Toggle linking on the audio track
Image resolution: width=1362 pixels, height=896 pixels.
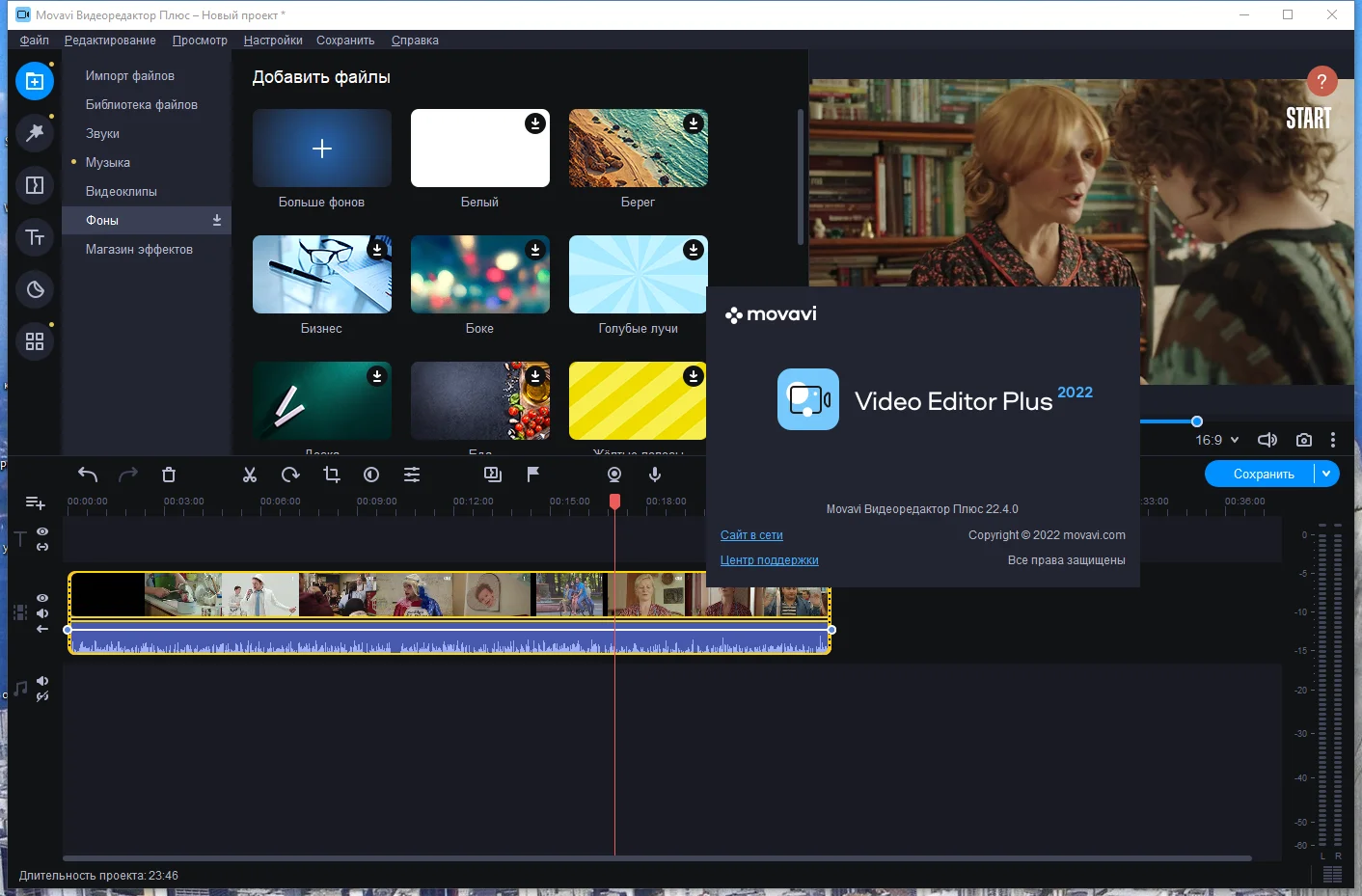pos(42,696)
